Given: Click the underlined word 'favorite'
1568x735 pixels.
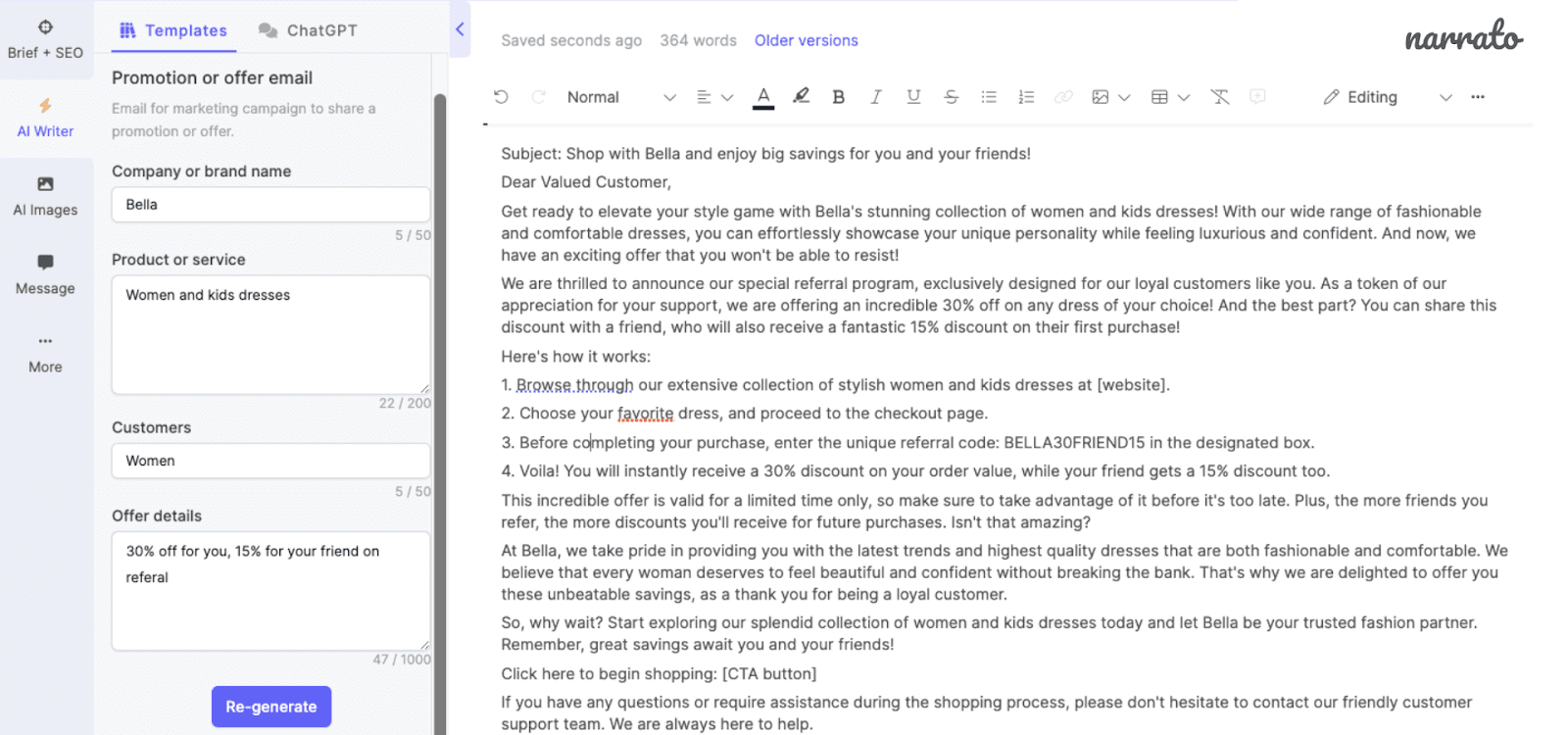Looking at the screenshot, I should [645, 414].
